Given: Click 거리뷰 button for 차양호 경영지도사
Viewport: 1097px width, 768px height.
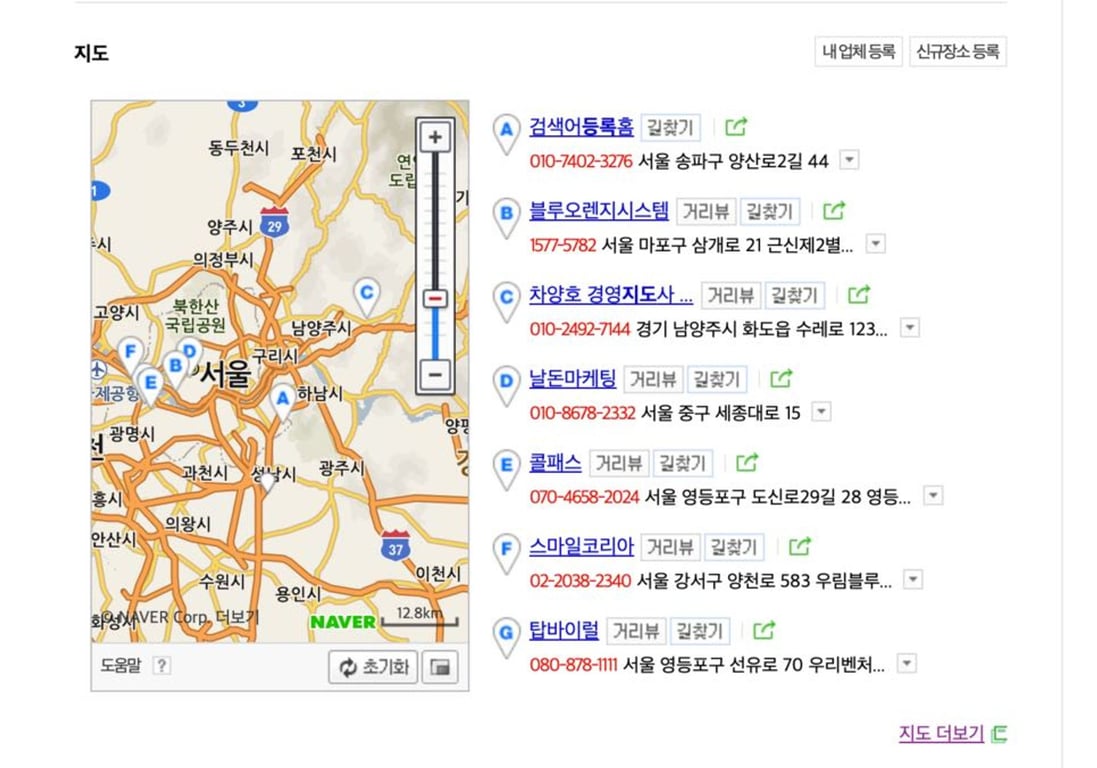Looking at the screenshot, I should (731, 295).
